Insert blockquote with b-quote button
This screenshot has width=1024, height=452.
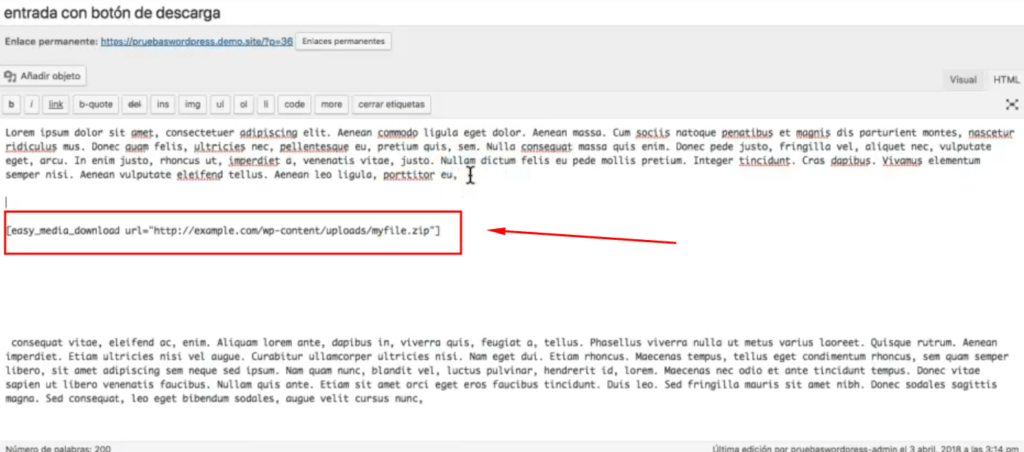click(96, 104)
